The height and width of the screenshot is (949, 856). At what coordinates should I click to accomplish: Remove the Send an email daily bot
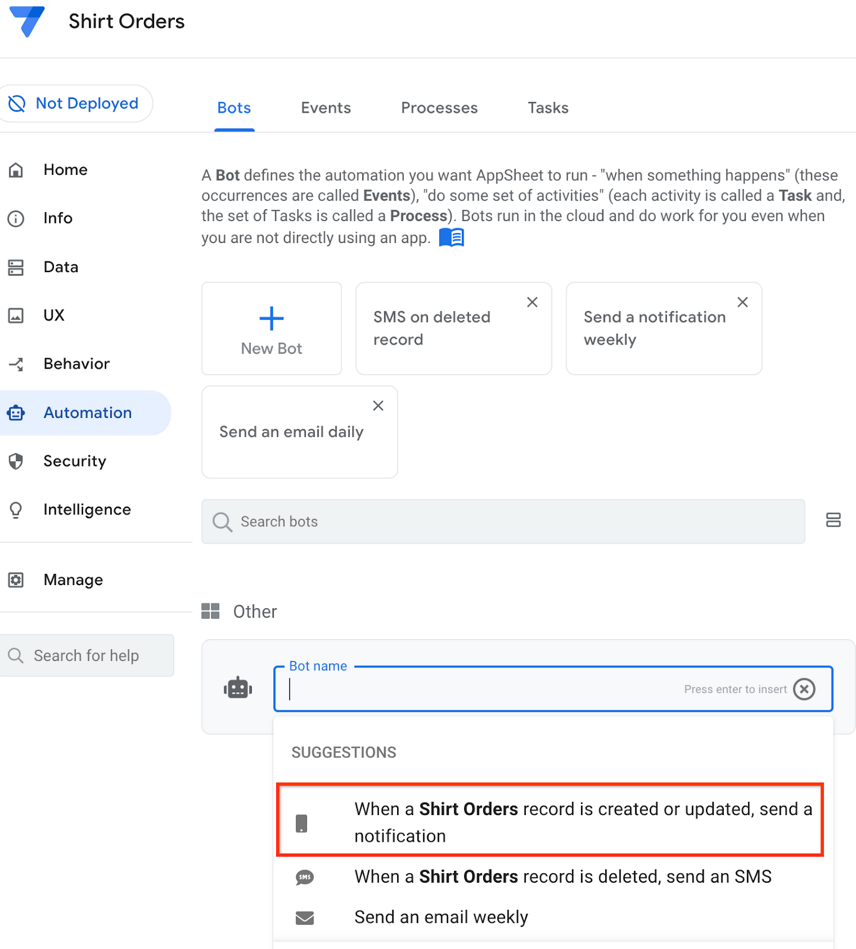[x=378, y=405]
